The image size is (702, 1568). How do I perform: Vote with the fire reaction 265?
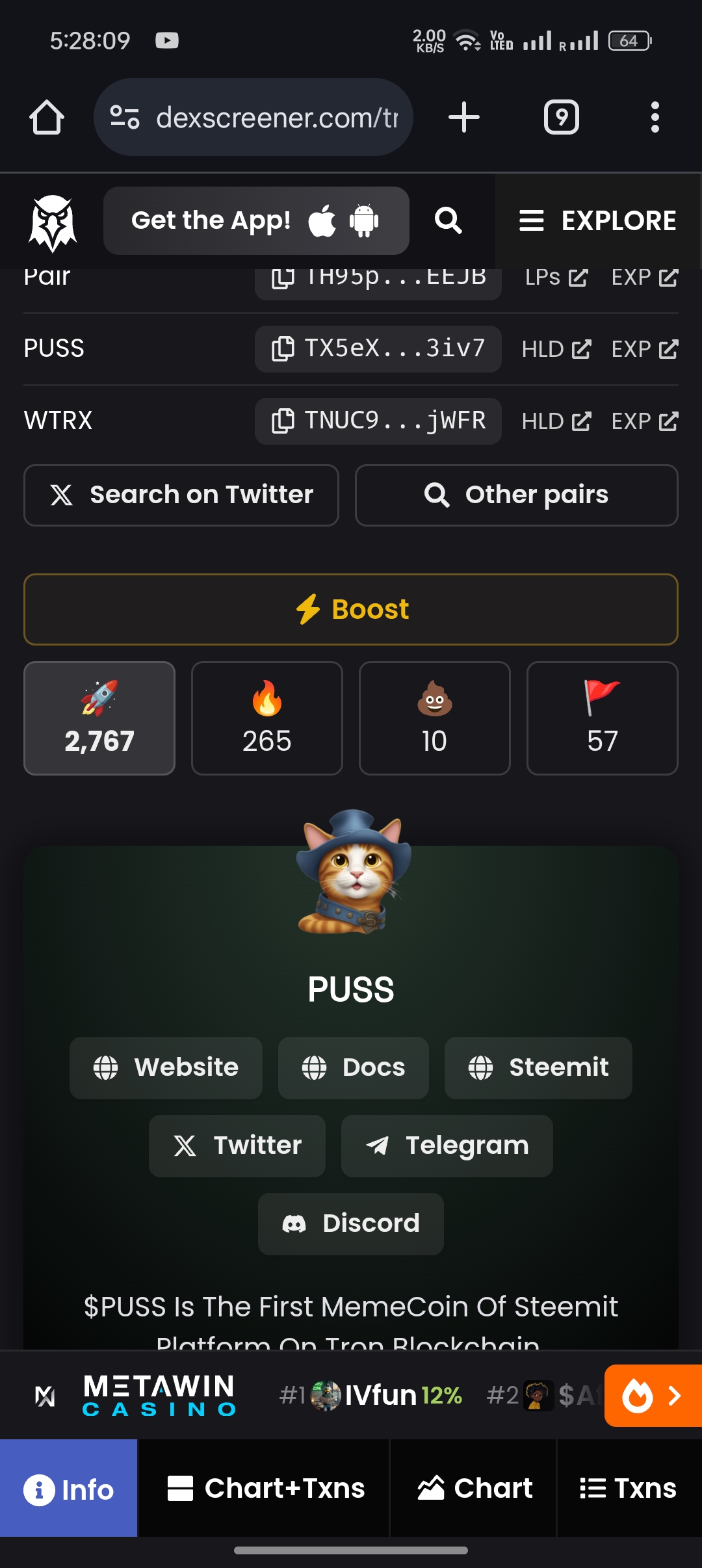267,718
